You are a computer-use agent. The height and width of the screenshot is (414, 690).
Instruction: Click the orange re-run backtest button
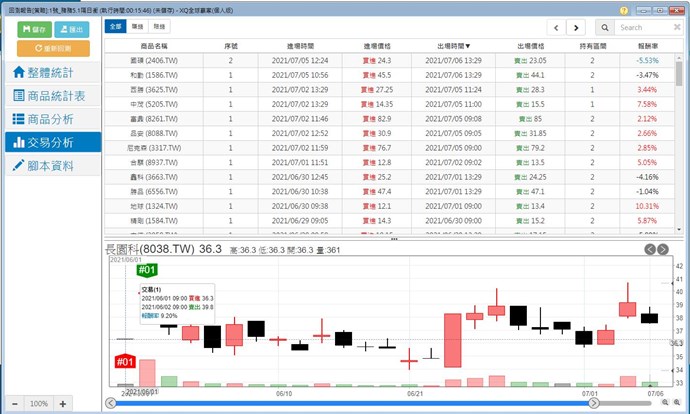click(x=53, y=48)
